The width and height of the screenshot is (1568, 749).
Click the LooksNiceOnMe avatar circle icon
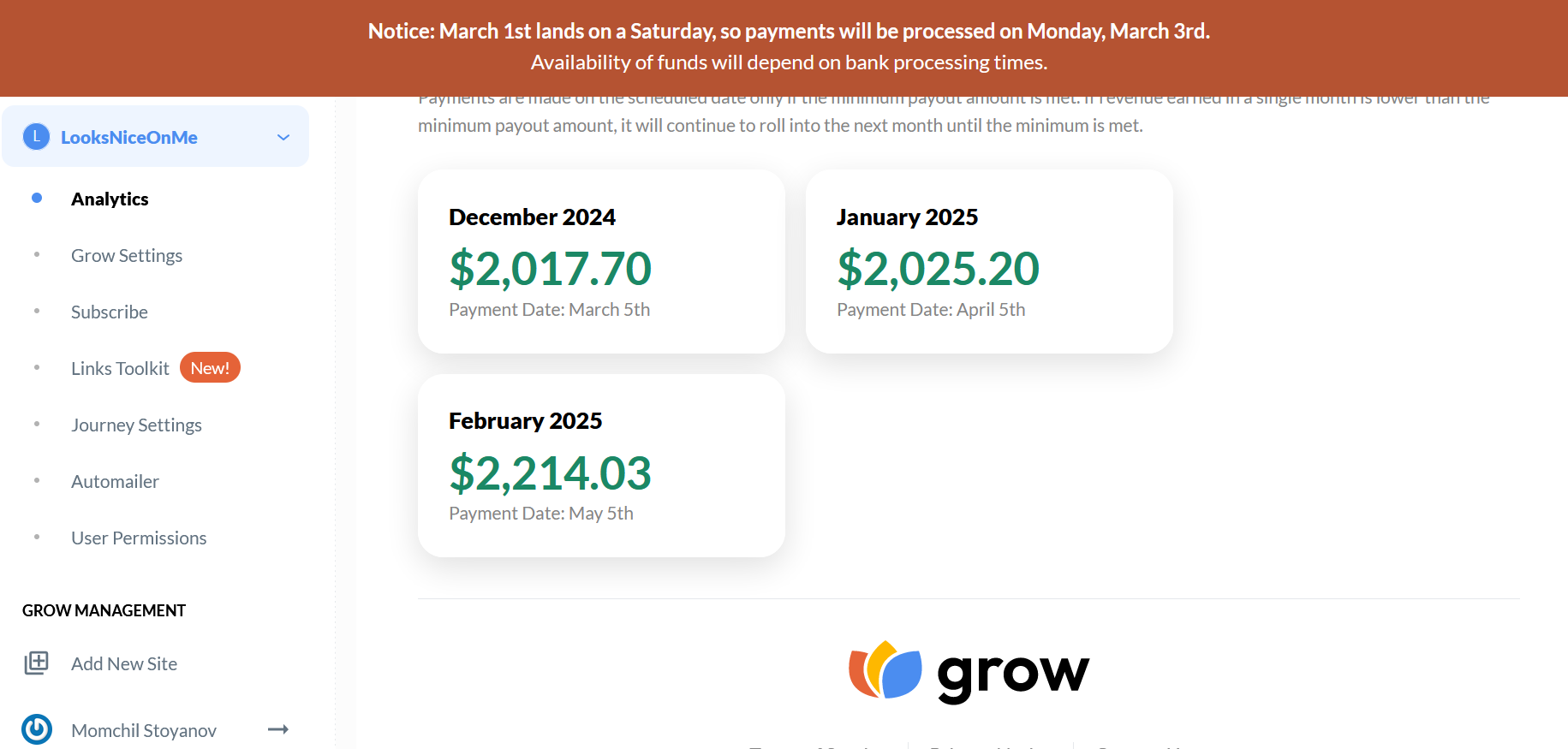36,136
